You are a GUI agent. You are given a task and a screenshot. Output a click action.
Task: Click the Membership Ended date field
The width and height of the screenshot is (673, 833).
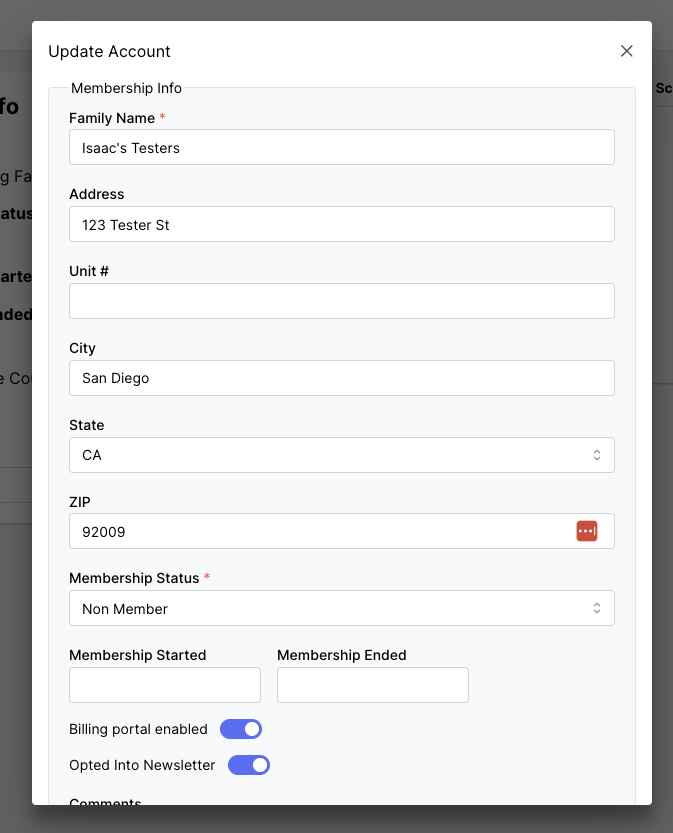click(372, 685)
